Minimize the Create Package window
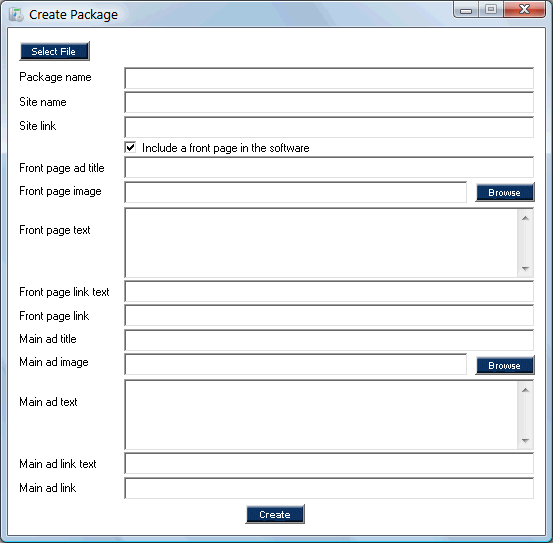The height and width of the screenshot is (543, 553). point(466,10)
